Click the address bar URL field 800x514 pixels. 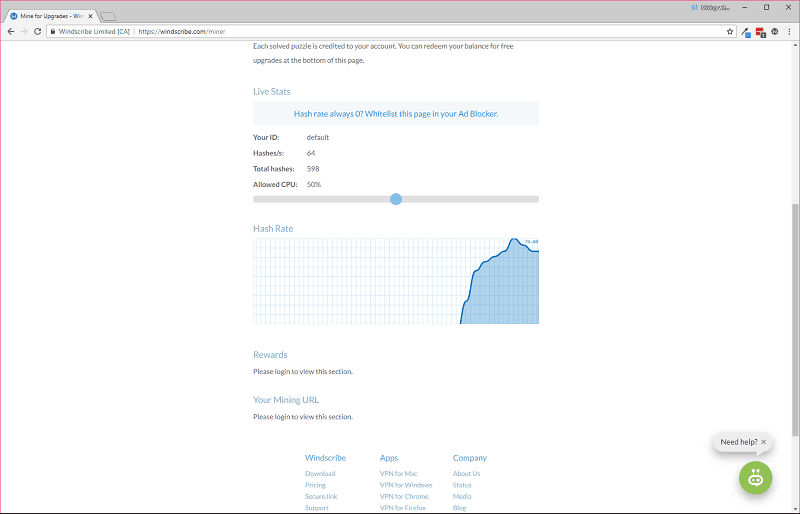click(400, 31)
